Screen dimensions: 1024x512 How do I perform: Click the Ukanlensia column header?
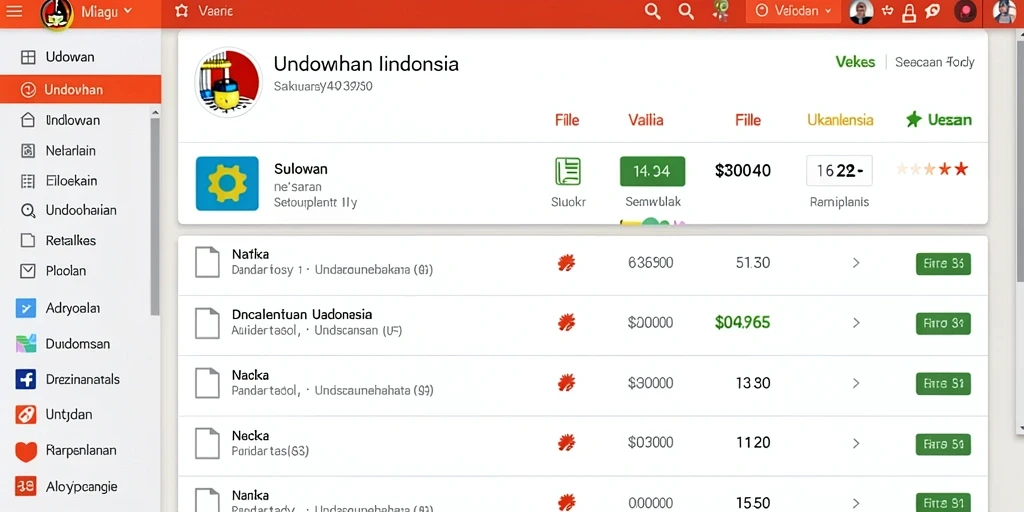(x=840, y=120)
